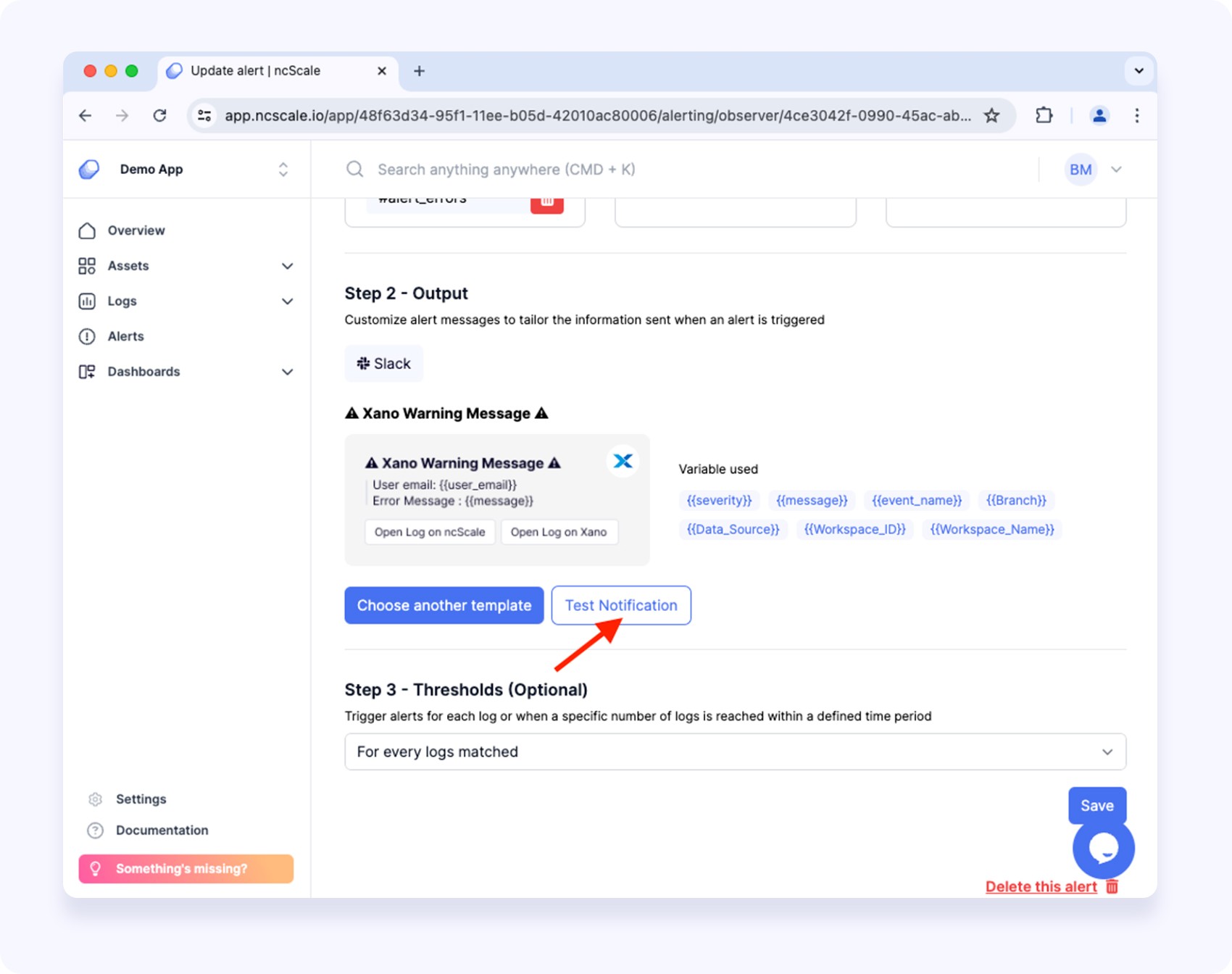1232x974 pixels.
Task: Open the Demo App workspace switcher arrows
Action: click(x=283, y=170)
